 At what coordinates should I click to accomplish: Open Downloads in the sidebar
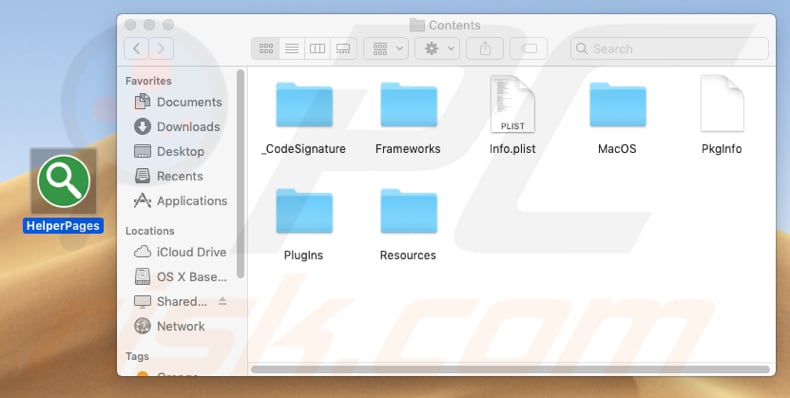pos(177,127)
